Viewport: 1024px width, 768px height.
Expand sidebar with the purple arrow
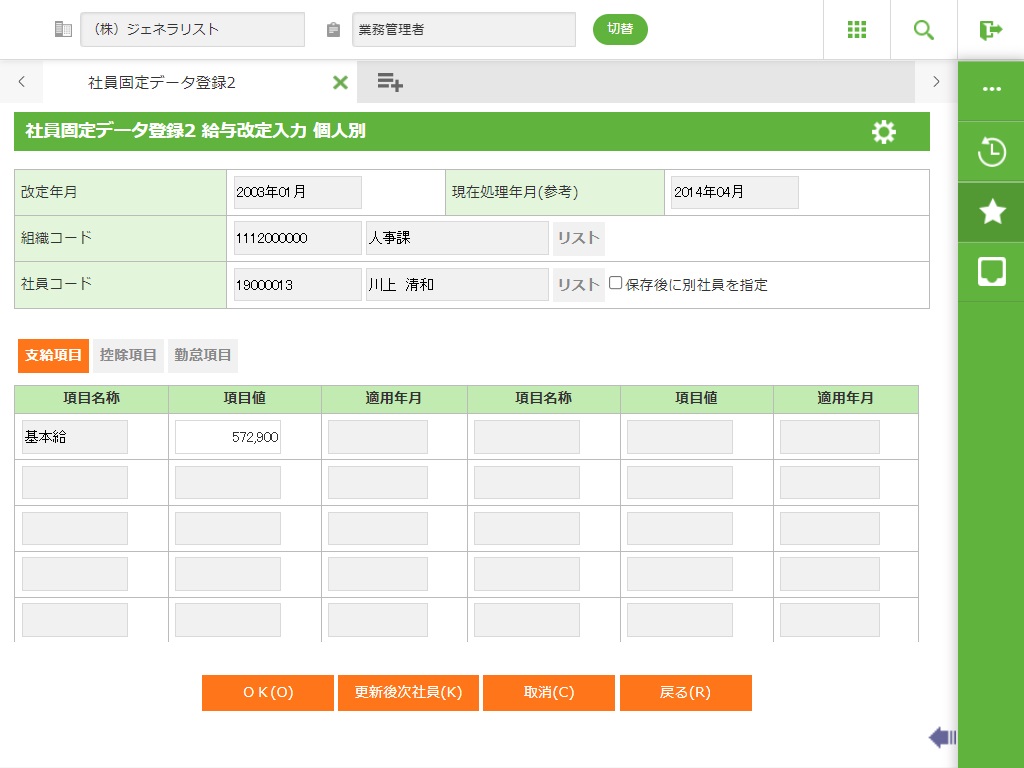click(x=942, y=738)
